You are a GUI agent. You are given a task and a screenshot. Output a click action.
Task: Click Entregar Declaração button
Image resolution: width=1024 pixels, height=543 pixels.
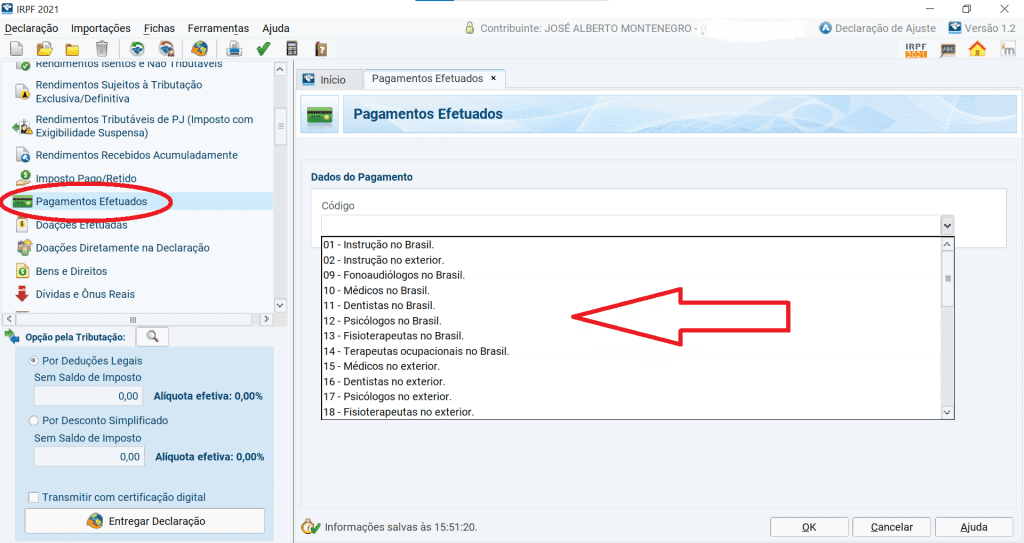point(145,521)
